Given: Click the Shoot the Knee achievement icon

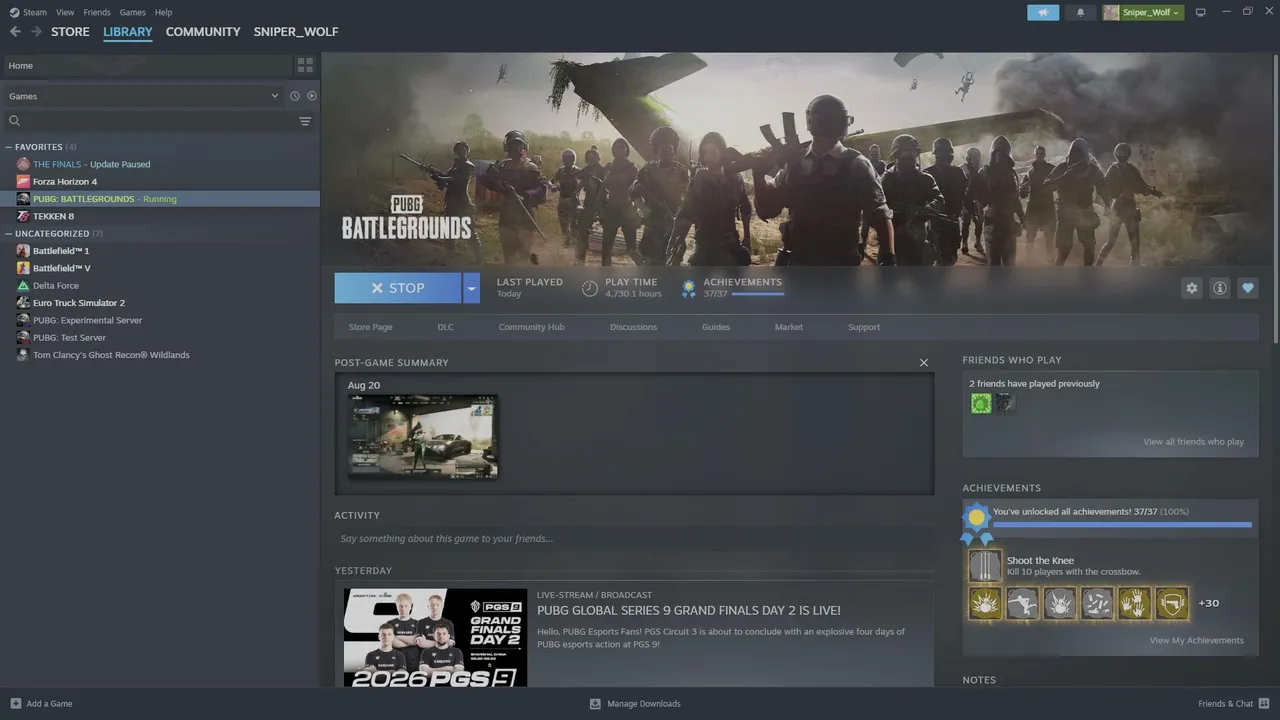Looking at the screenshot, I should coord(985,566).
